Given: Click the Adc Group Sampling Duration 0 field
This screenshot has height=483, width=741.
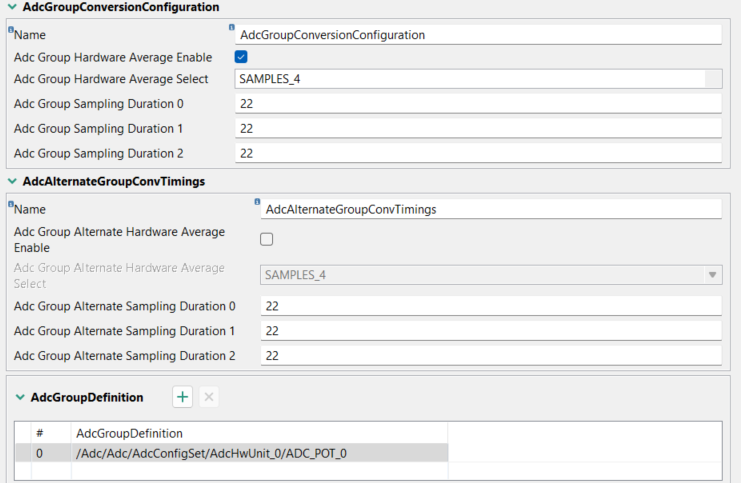Looking at the screenshot, I should tap(478, 104).
